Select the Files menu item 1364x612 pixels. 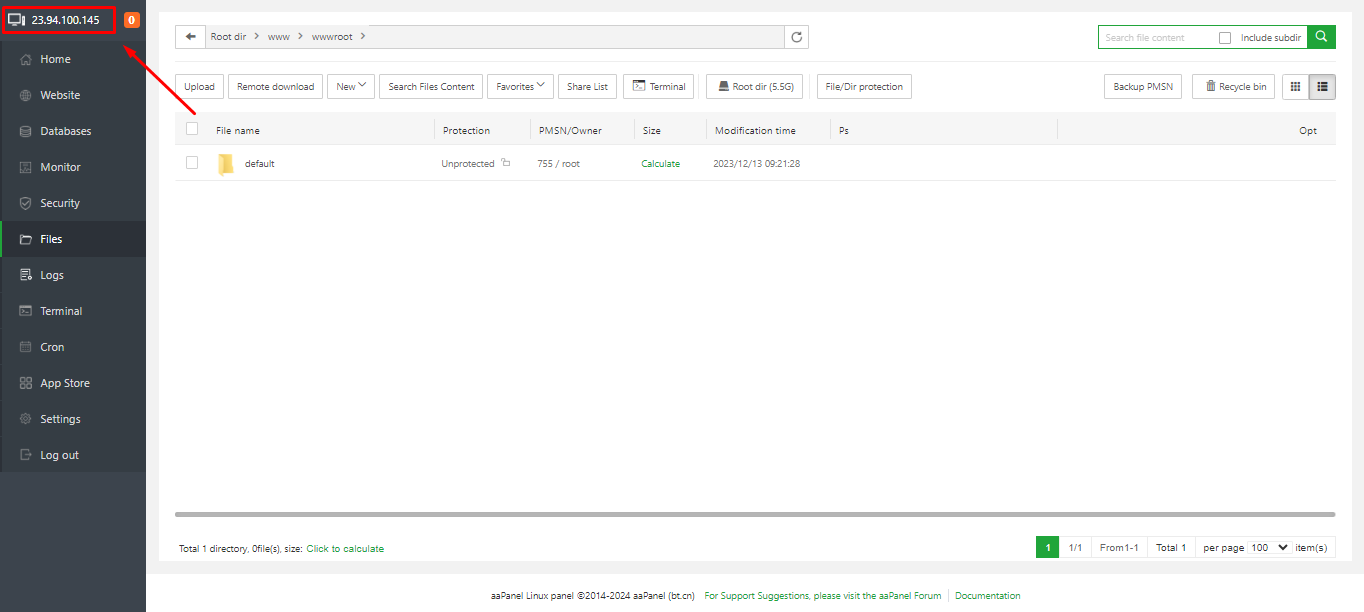(73, 239)
